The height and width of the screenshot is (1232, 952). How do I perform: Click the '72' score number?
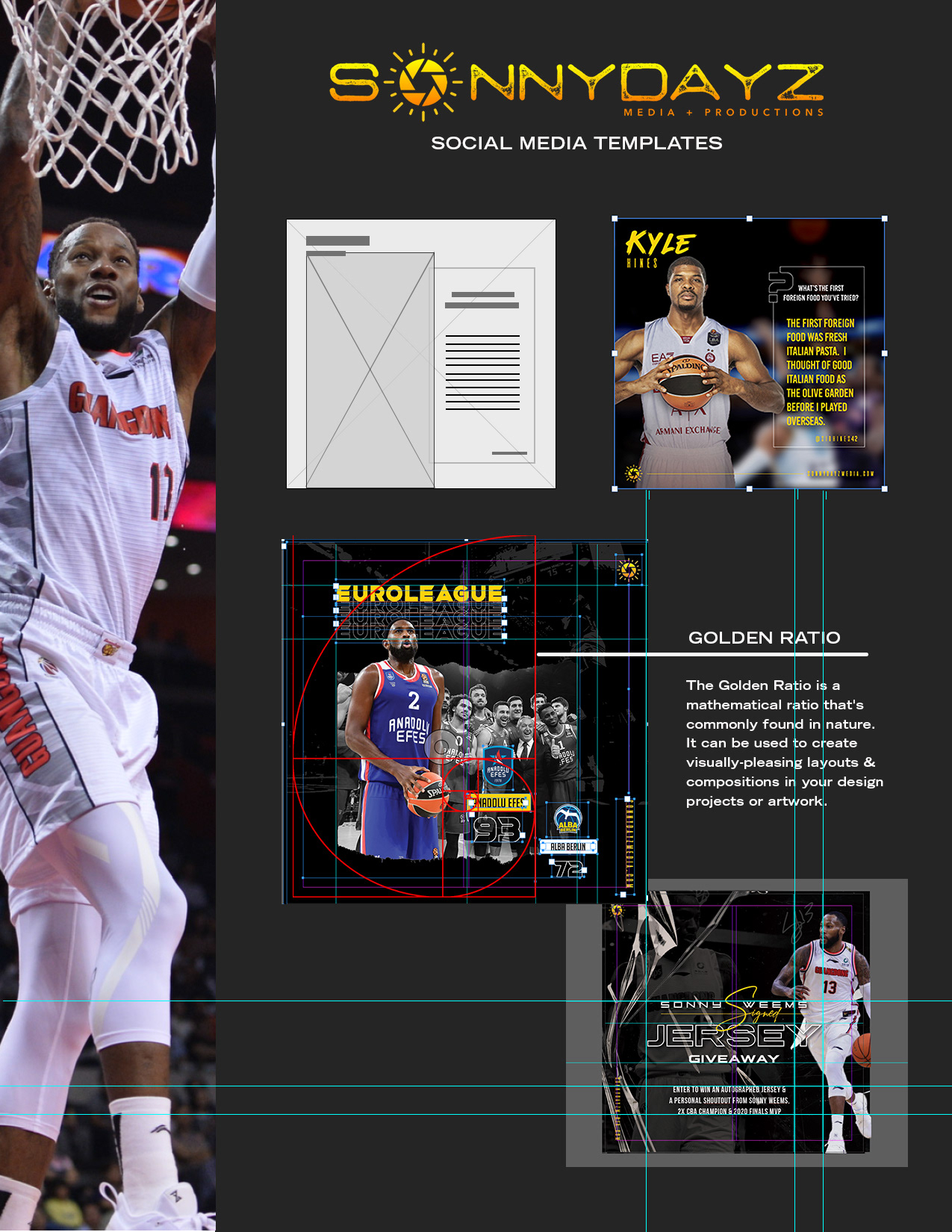coord(569,868)
